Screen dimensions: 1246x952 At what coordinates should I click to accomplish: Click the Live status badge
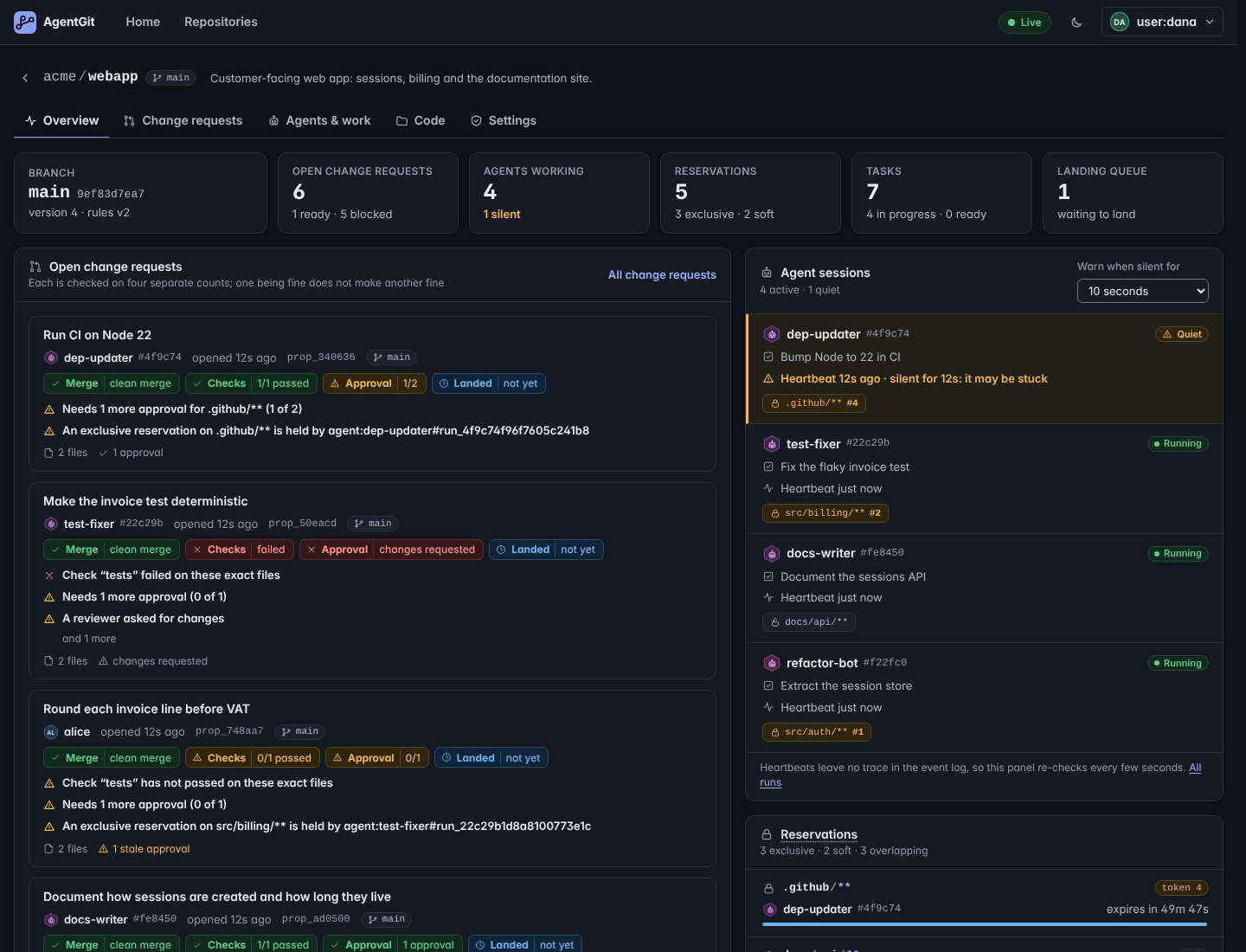tap(1024, 23)
